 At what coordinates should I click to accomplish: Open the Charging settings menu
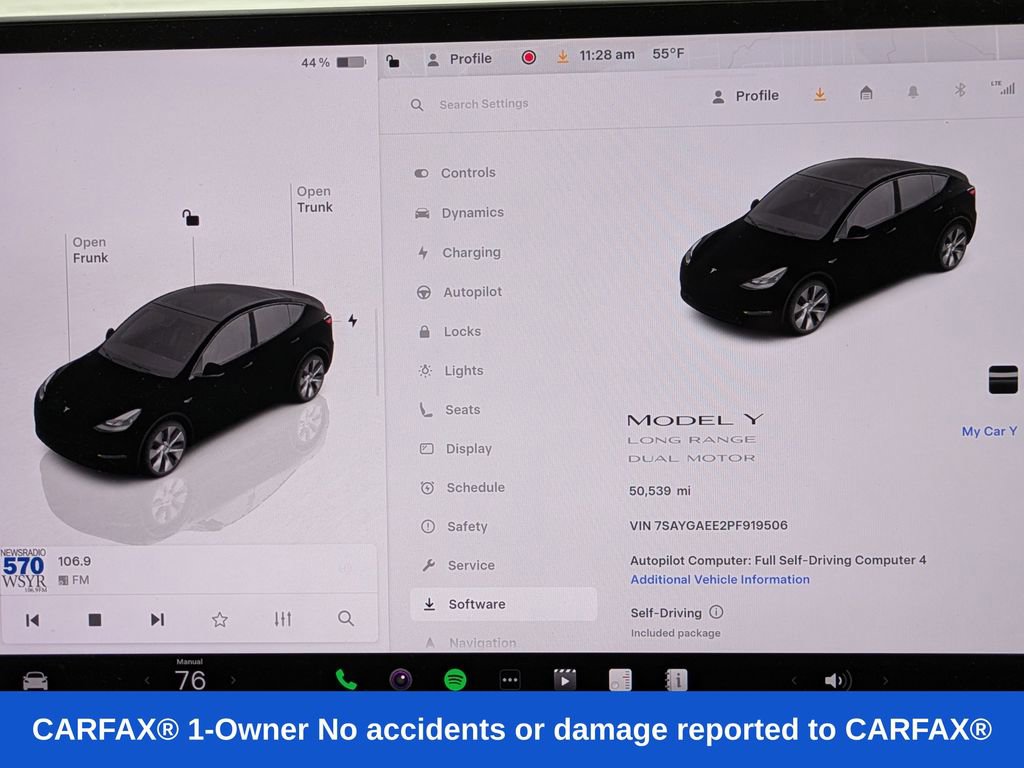click(x=459, y=252)
